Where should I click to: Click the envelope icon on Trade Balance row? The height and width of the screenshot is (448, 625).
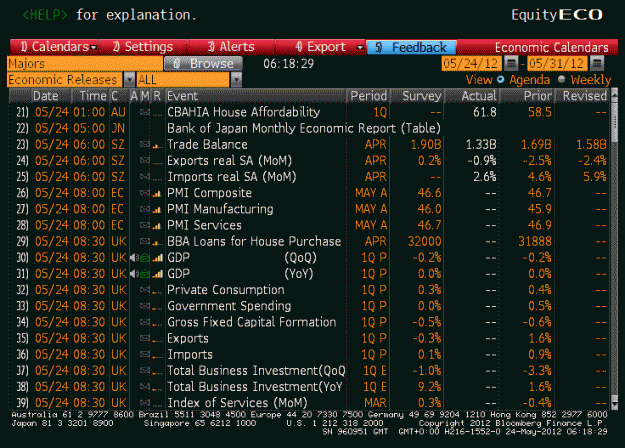coord(145,145)
